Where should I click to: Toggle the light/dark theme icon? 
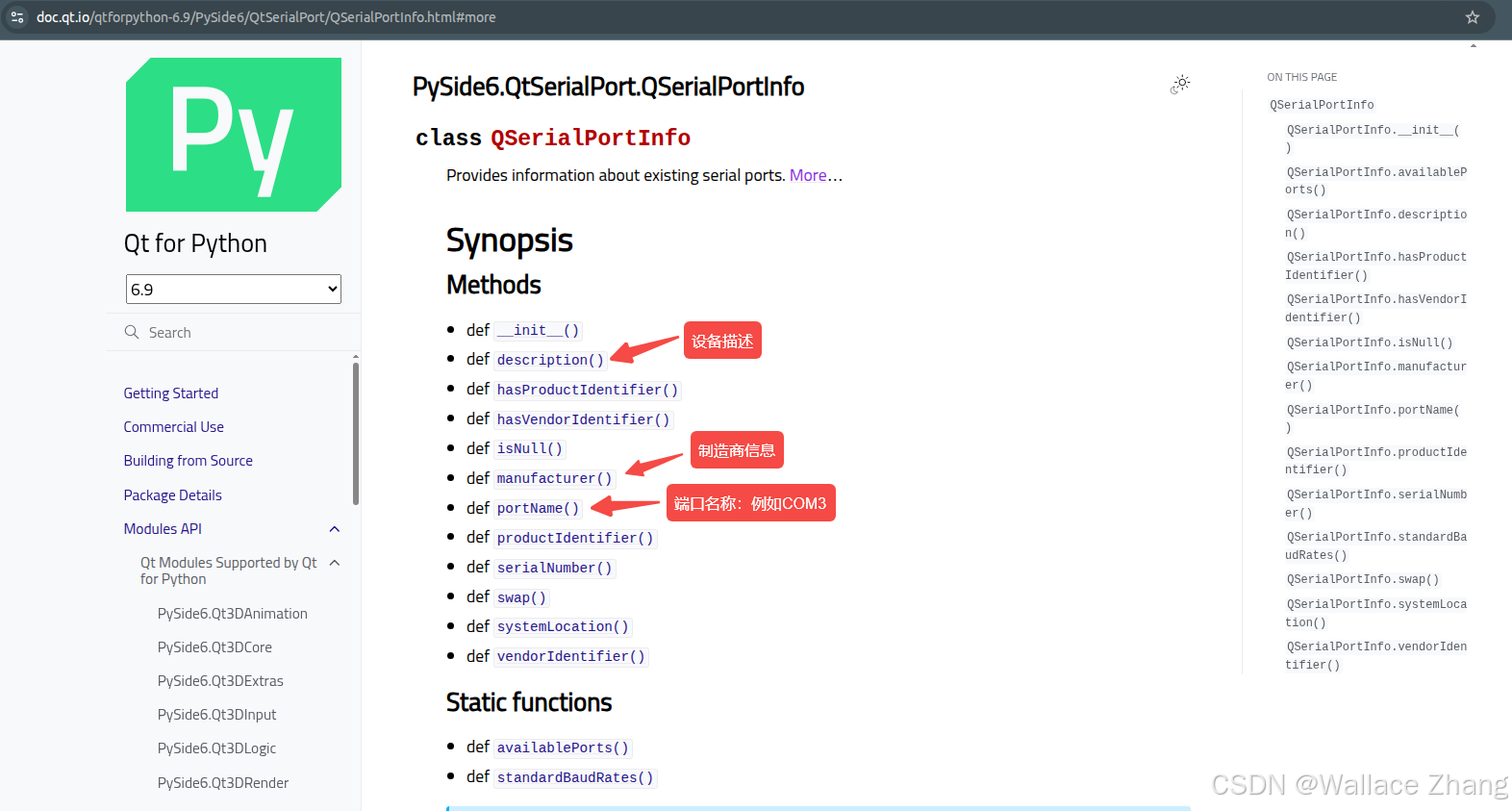pyautogui.click(x=1180, y=85)
